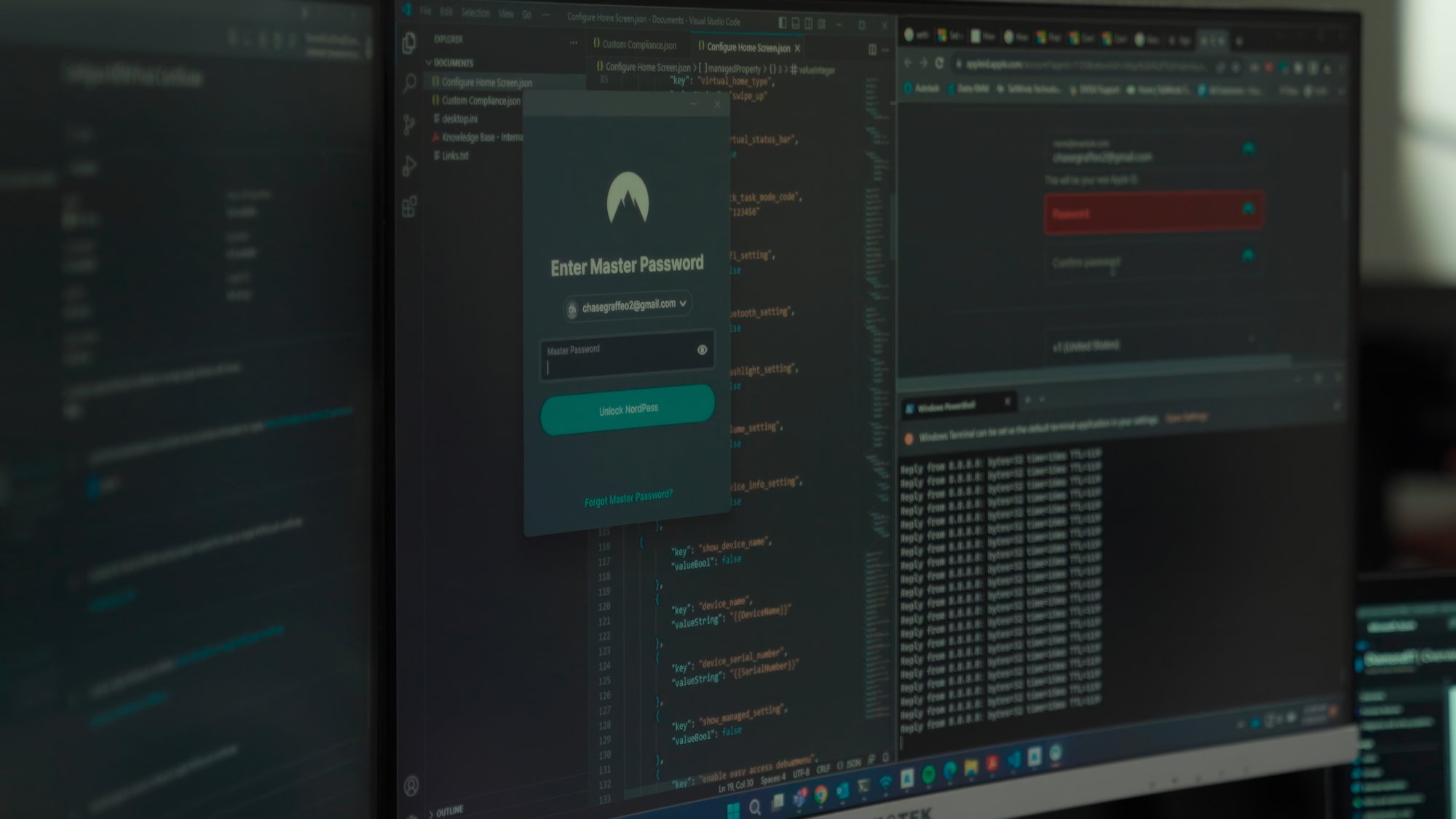The width and height of the screenshot is (1456, 819).
Task: Open the File menu in VS Code
Action: coord(426,11)
